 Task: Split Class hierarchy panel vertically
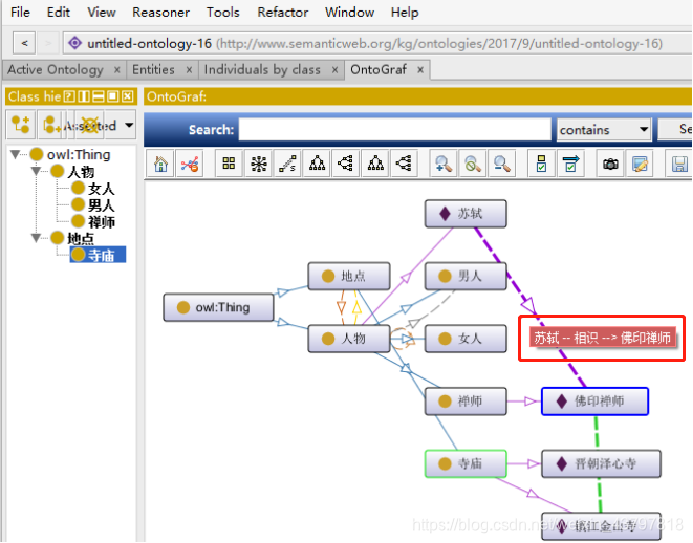point(84,96)
